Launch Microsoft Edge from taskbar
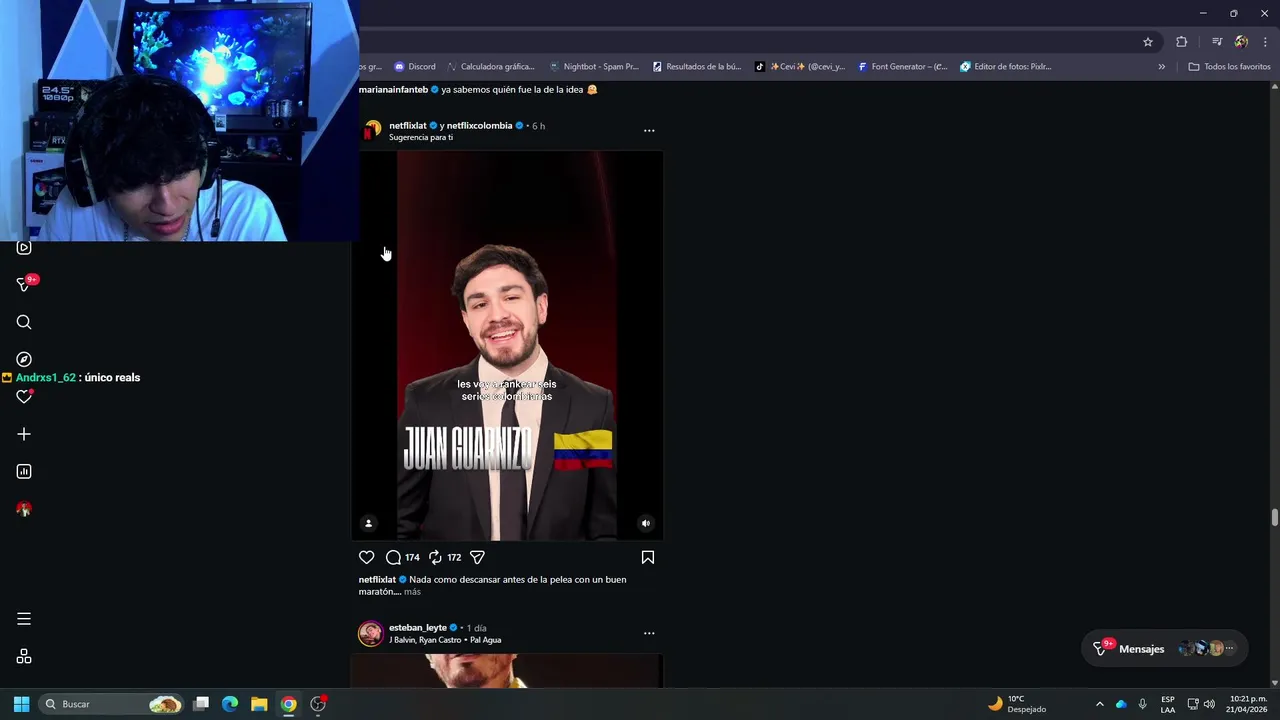This screenshot has width=1280, height=720. tap(230, 704)
